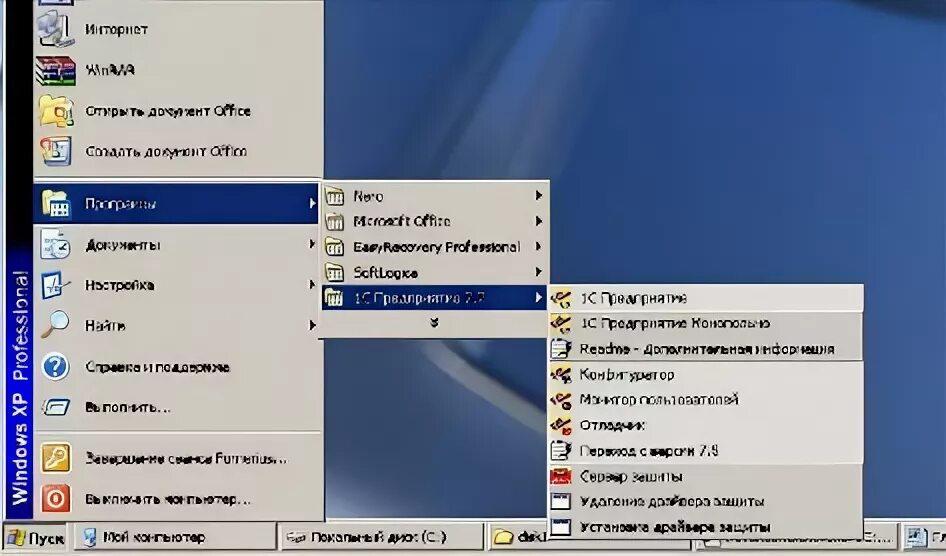This screenshot has height=556, width=946.
Task: Expand the Настройка submenu arrow
Action: click(312, 284)
